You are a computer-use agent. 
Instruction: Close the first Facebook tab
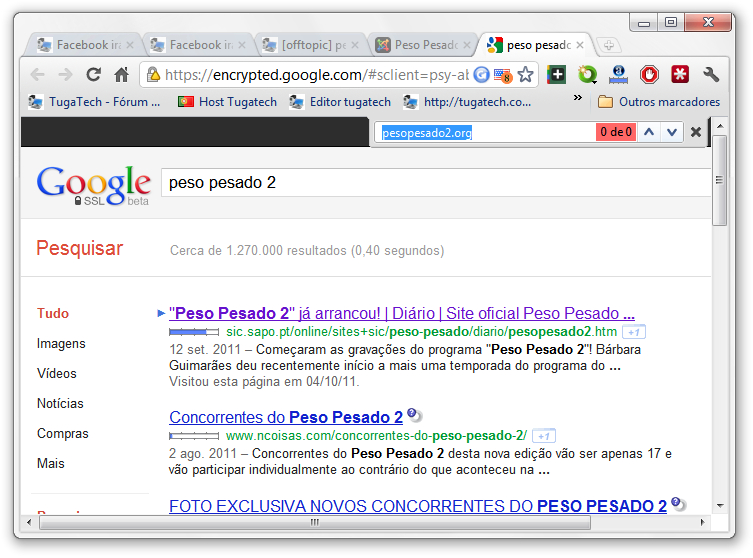pyautogui.click(x=130, y=45)
